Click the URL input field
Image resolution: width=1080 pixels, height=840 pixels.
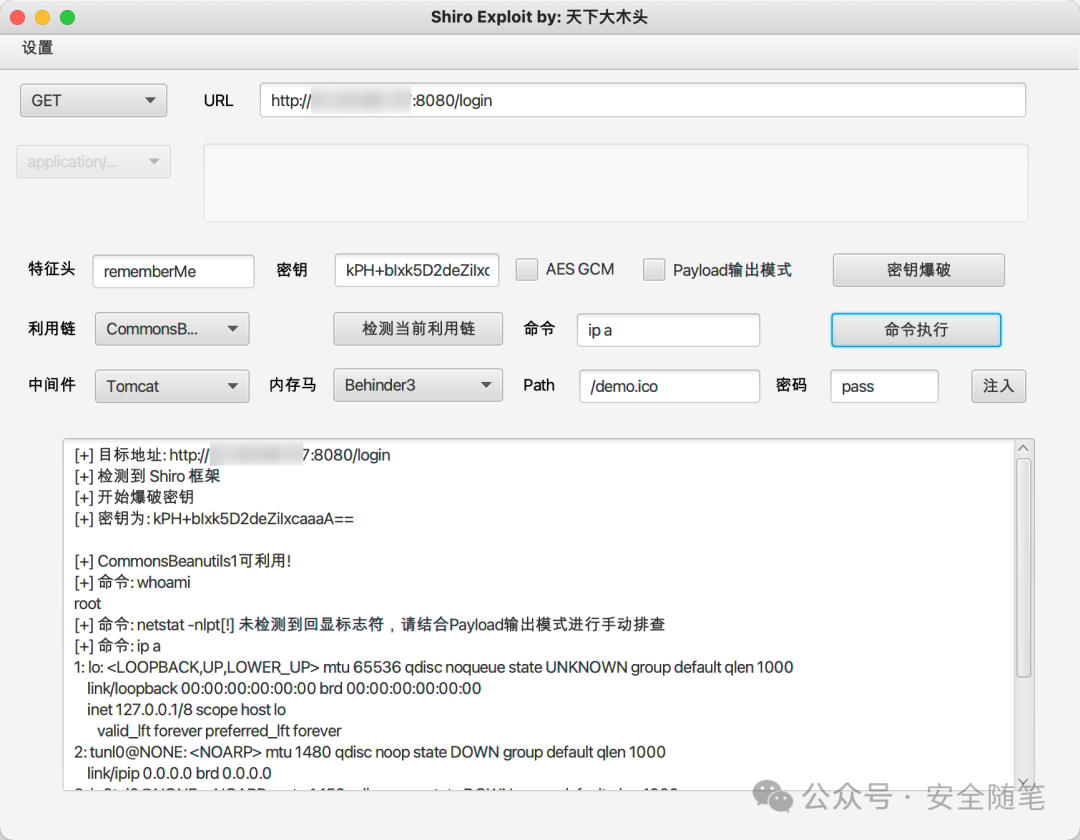coord(642,101)
